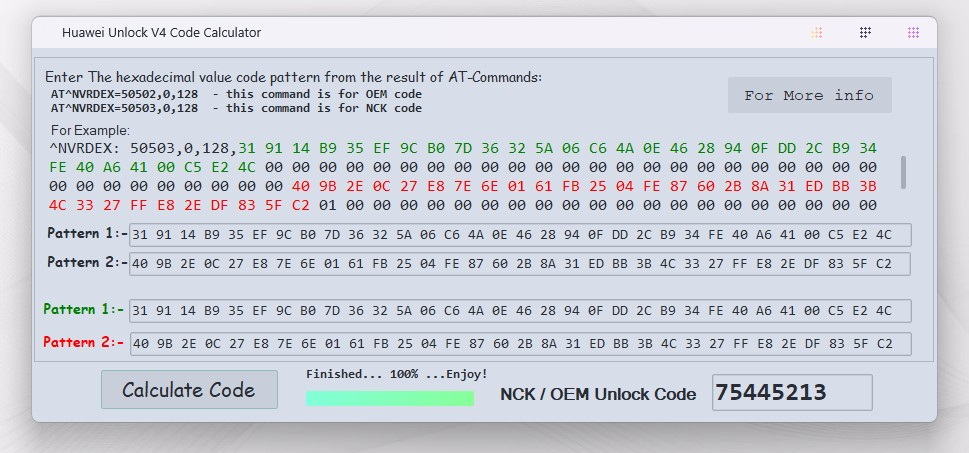Click the black 'Pattern 2:-' label
The height and width of the screenshot is (453, 969).
[87, 263]
